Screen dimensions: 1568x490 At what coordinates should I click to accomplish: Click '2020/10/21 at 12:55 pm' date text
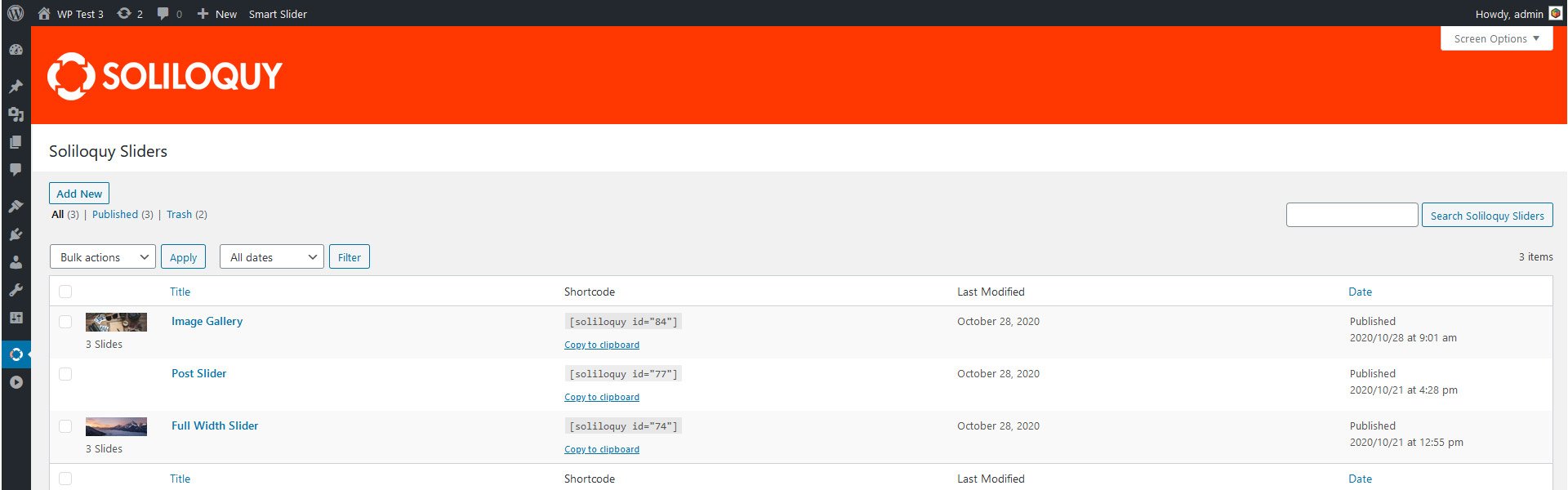pyautogui.click(x=1406, y=442)
